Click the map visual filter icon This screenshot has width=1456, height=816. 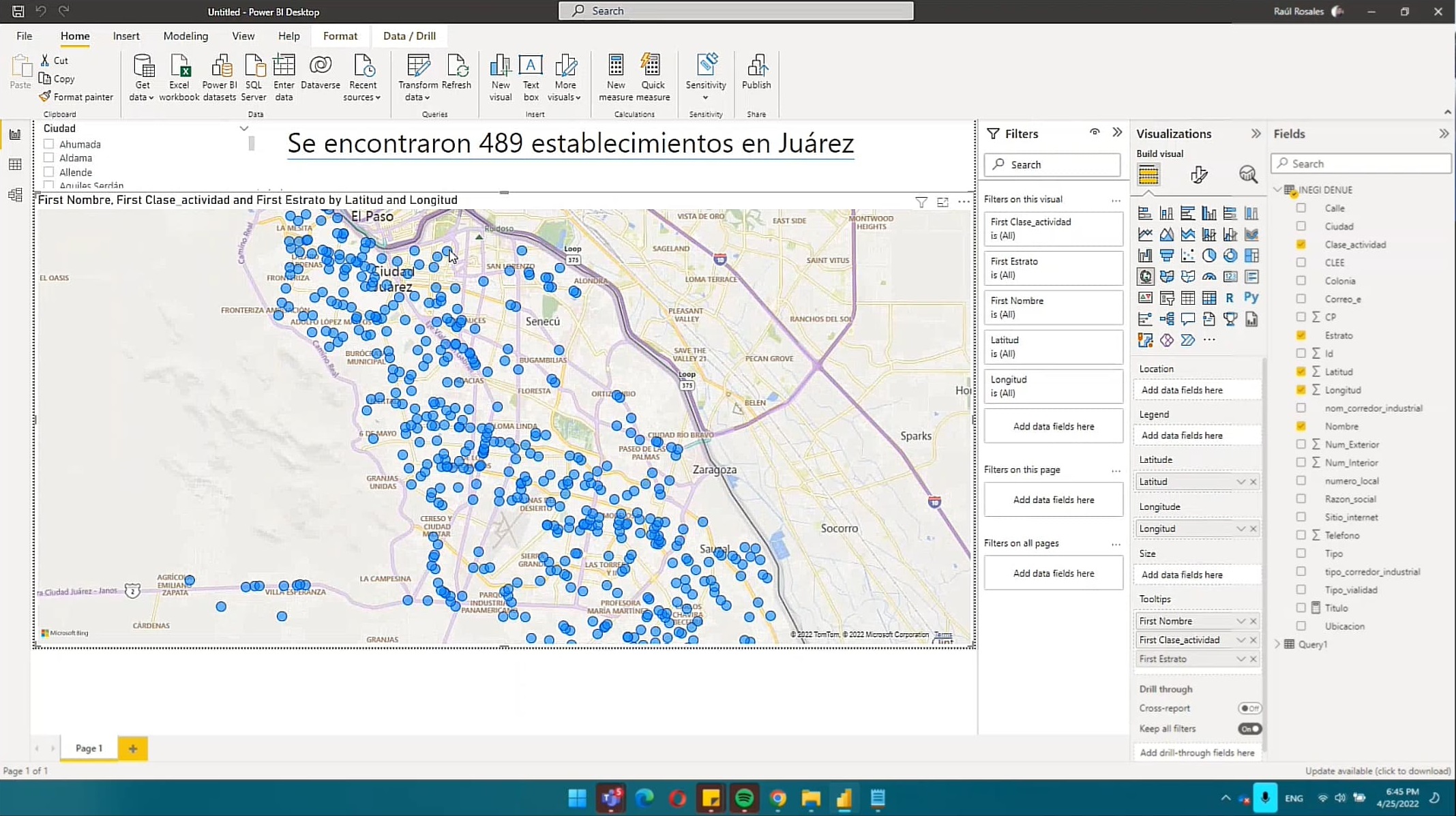(921, 202)
